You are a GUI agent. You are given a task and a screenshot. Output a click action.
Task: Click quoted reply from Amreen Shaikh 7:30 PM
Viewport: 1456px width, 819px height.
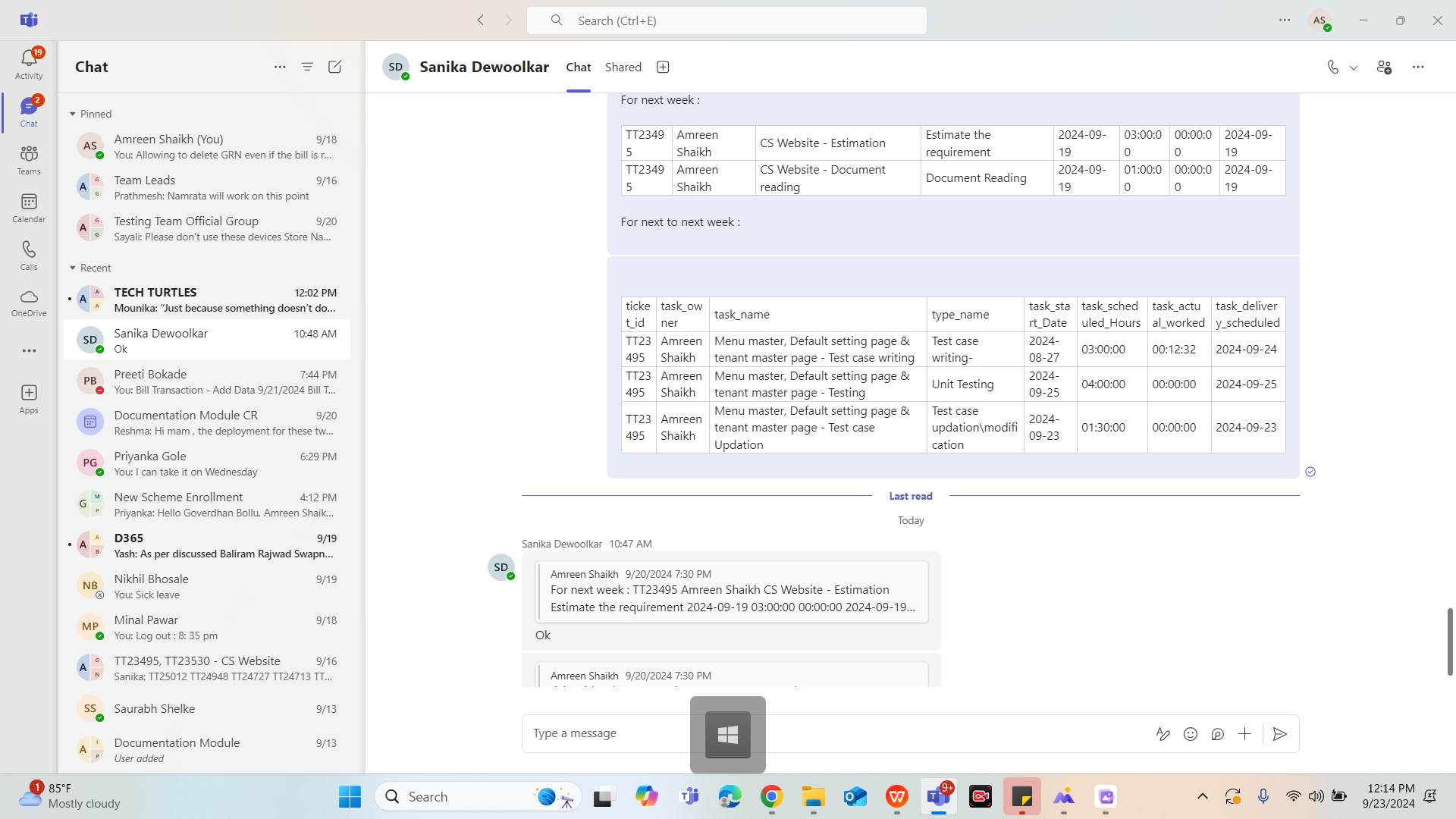pos(731,591)
